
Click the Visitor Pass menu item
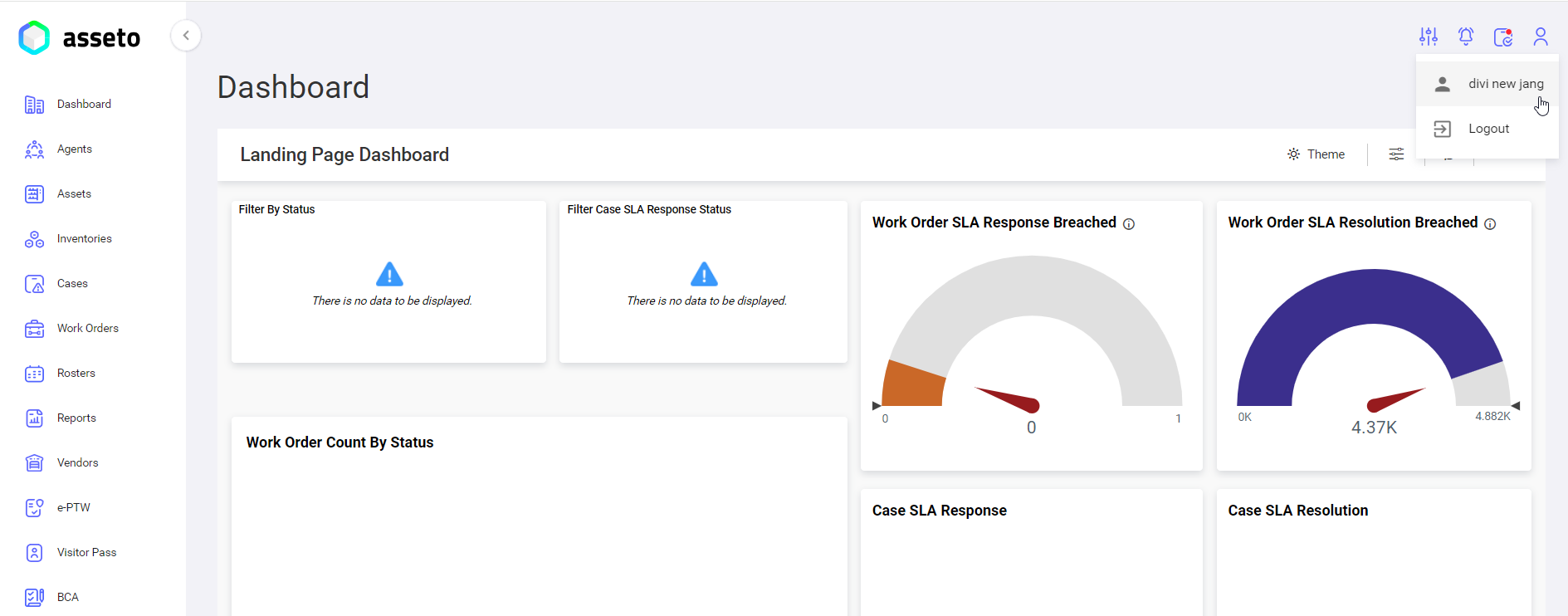pyautogui.click(x=86, y=553)
